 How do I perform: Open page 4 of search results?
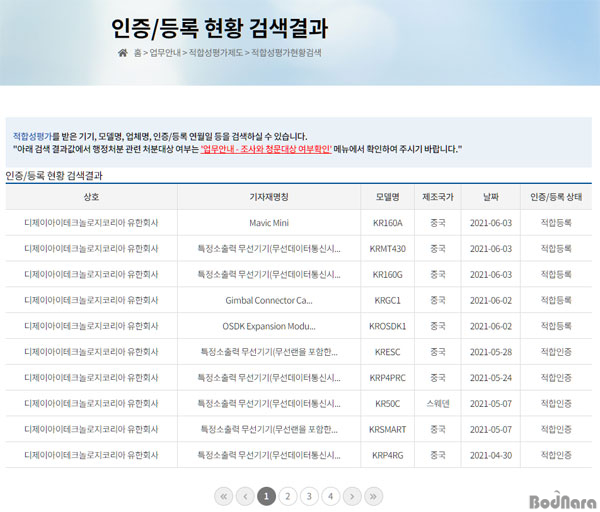click(x=330, y=495)
